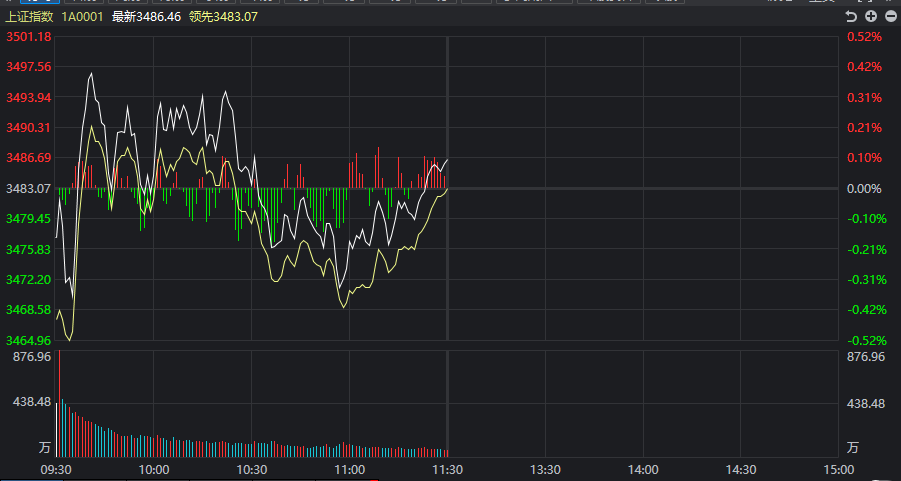Screen dimensions: 901x481
Task: Select the 11:30 time axis marker
Action: [448, 468]
